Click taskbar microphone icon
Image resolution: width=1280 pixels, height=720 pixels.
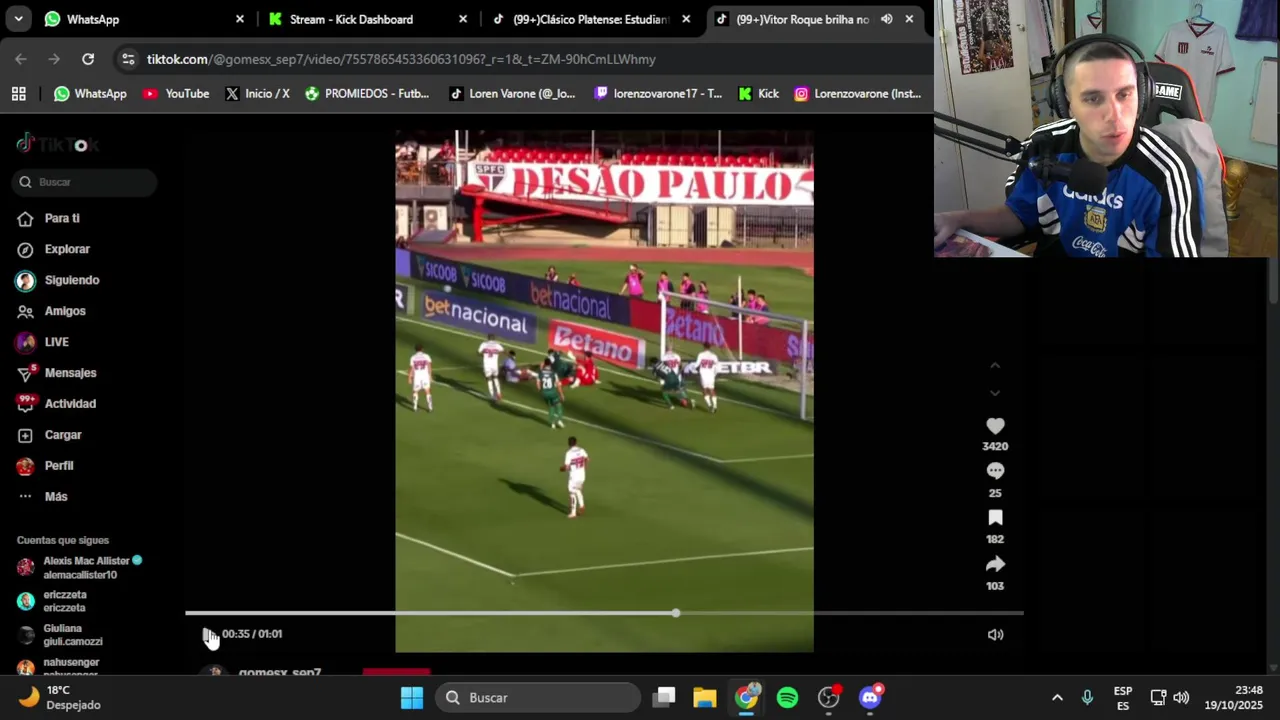pos(1087,697)
